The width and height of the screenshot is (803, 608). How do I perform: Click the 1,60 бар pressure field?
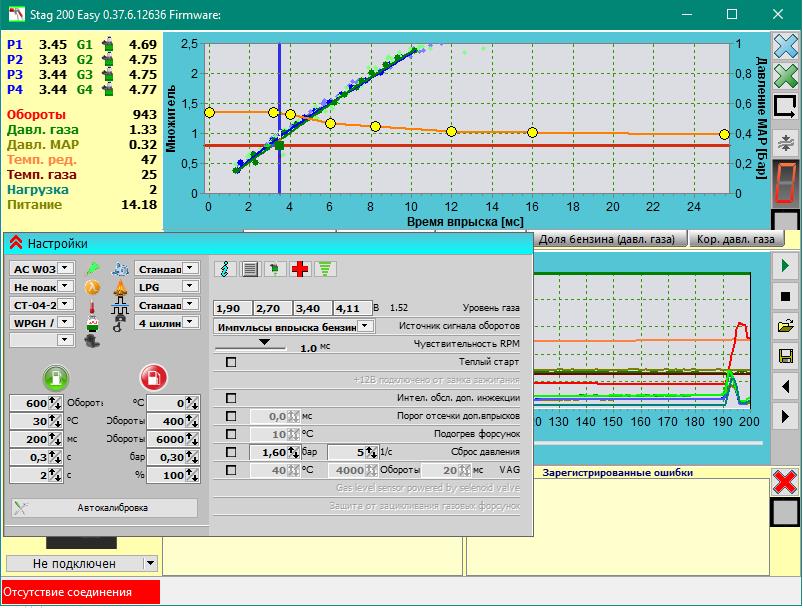tap(274, 452)
